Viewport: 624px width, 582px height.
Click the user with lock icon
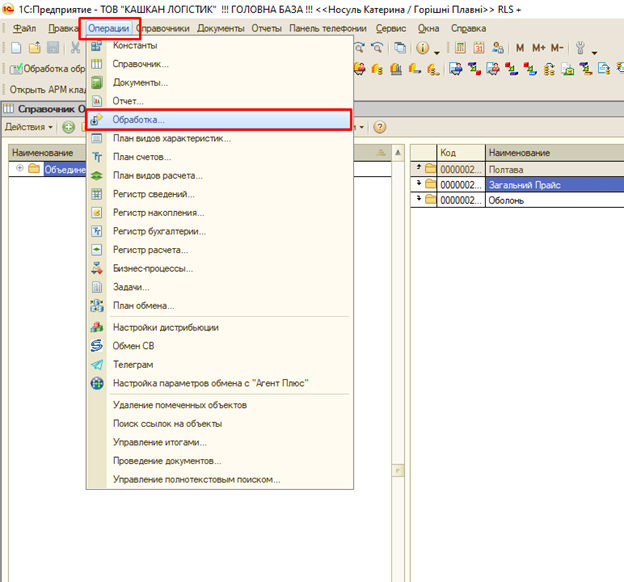click(497, 48)
